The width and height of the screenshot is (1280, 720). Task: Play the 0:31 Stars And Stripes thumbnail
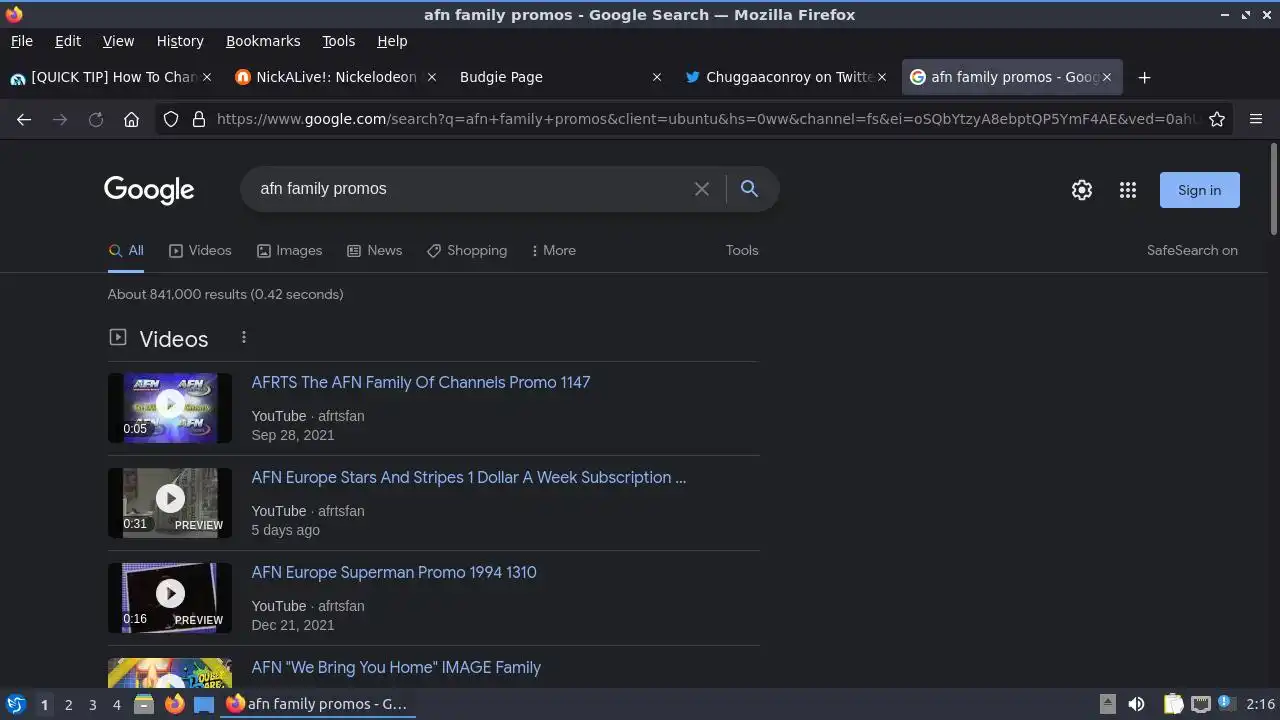(x=170, y=503)
